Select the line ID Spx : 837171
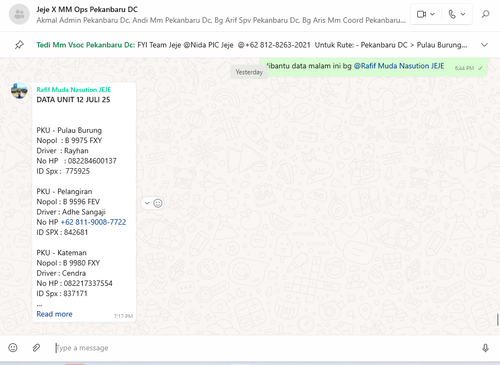 (62, 294)
